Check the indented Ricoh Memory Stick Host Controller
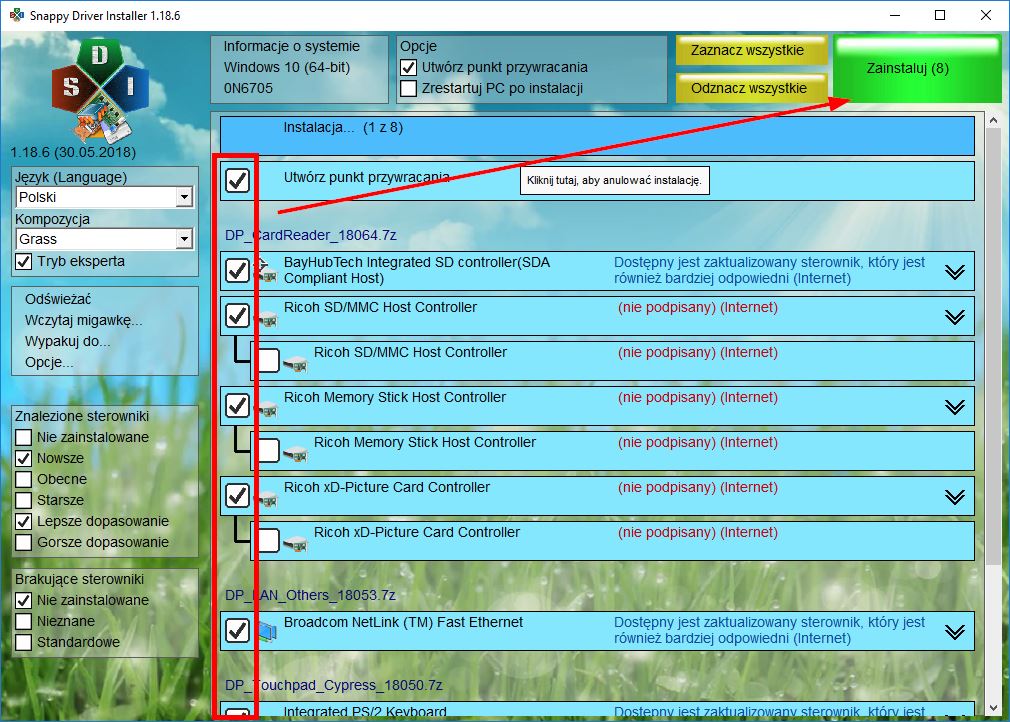The image size is (1010, 722). 267,451
